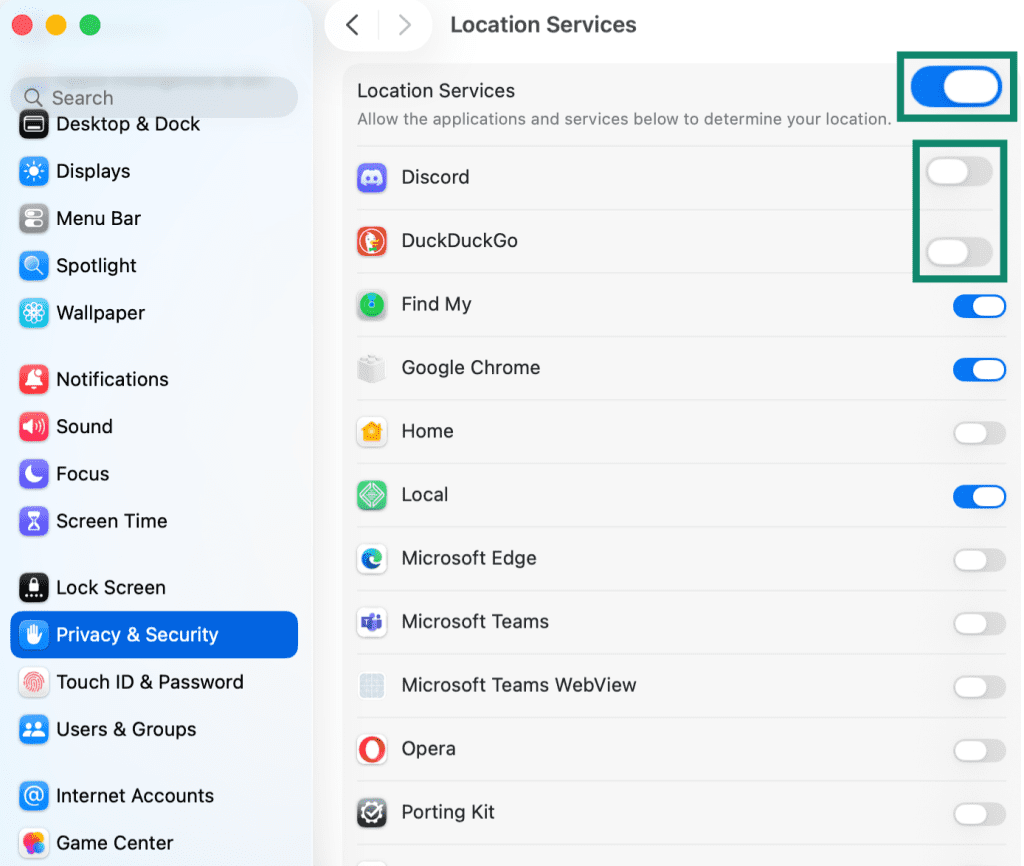The height and width of the screenshot is (866, 1024).
Task: Disable location access for Google Chrome
Action: (x=979, y=370)
